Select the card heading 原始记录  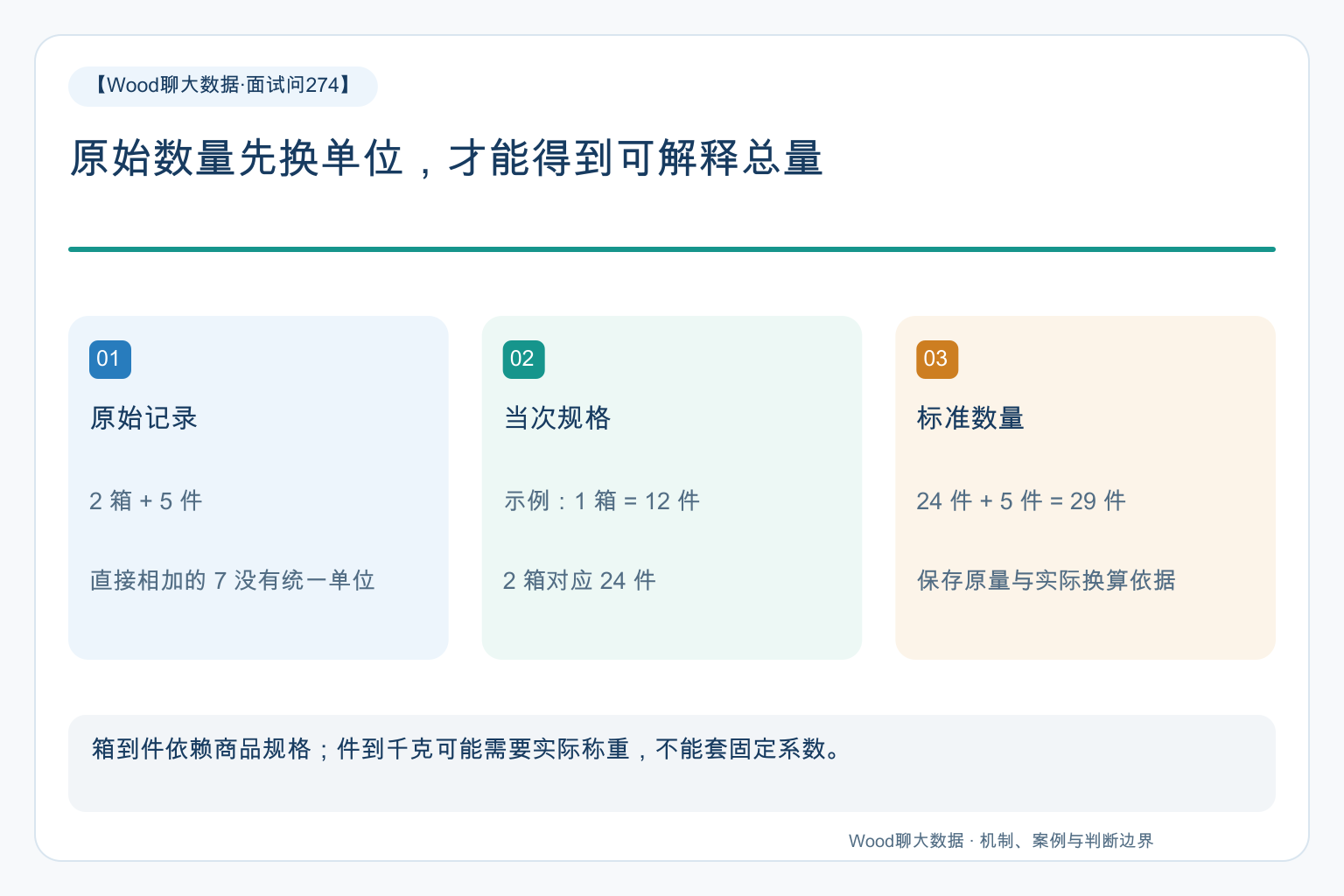tap(144, 418)
